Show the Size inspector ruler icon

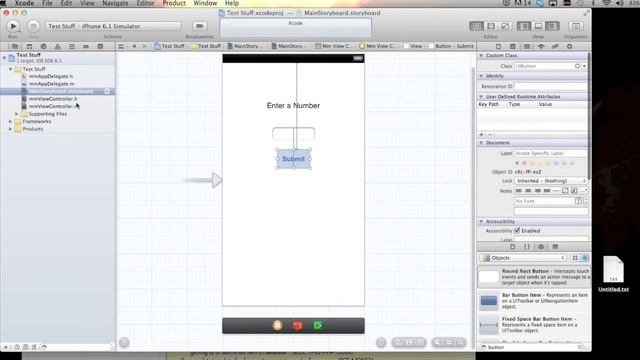[555, 47]
